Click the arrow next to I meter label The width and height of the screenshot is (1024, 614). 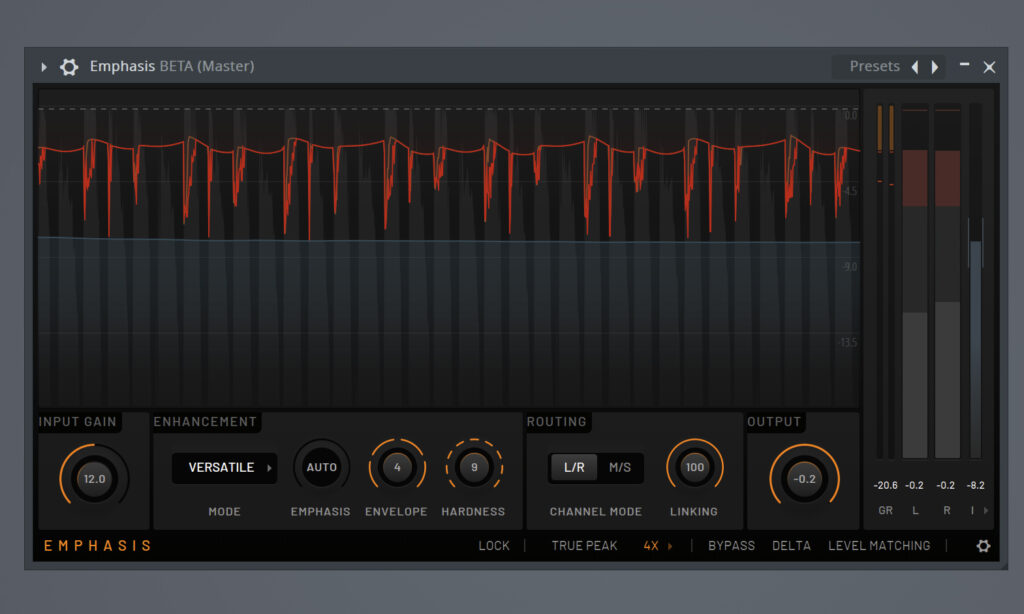pos(985,510)
